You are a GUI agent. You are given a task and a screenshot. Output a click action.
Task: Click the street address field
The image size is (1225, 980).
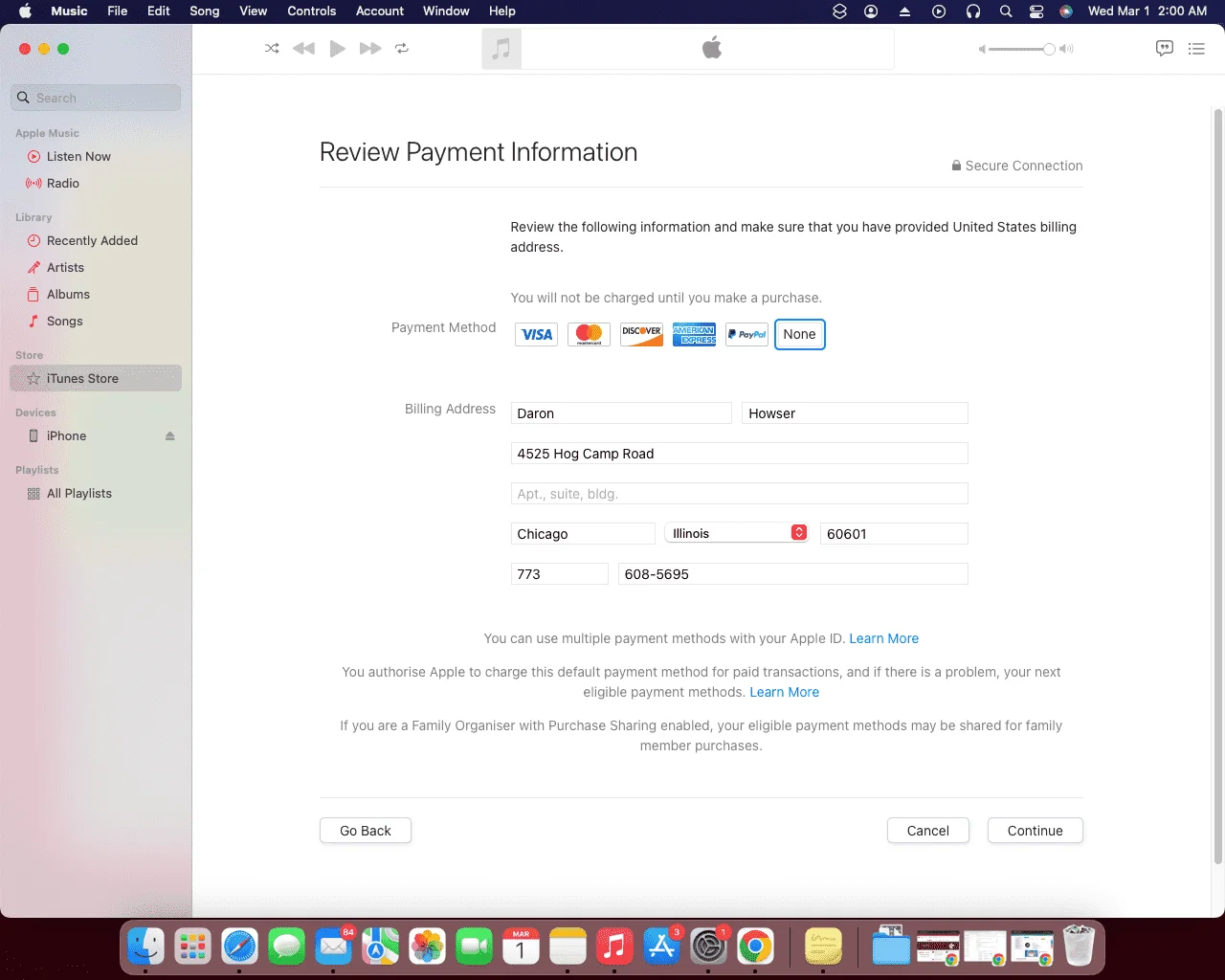point(740,454)
